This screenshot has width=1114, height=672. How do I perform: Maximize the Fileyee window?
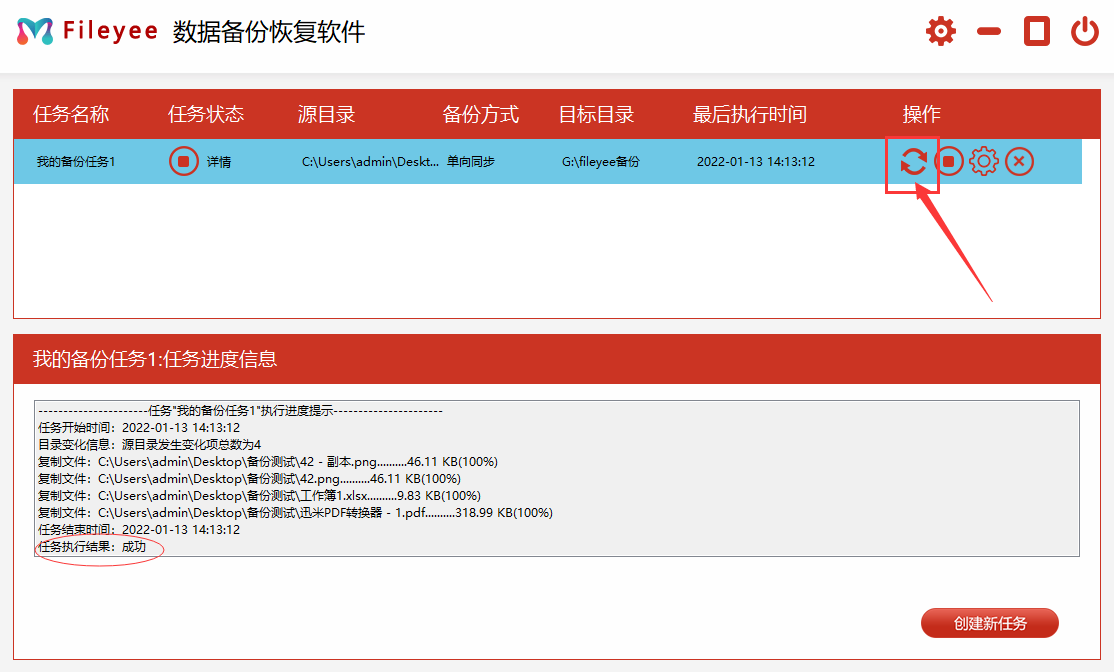[1036, 31]
